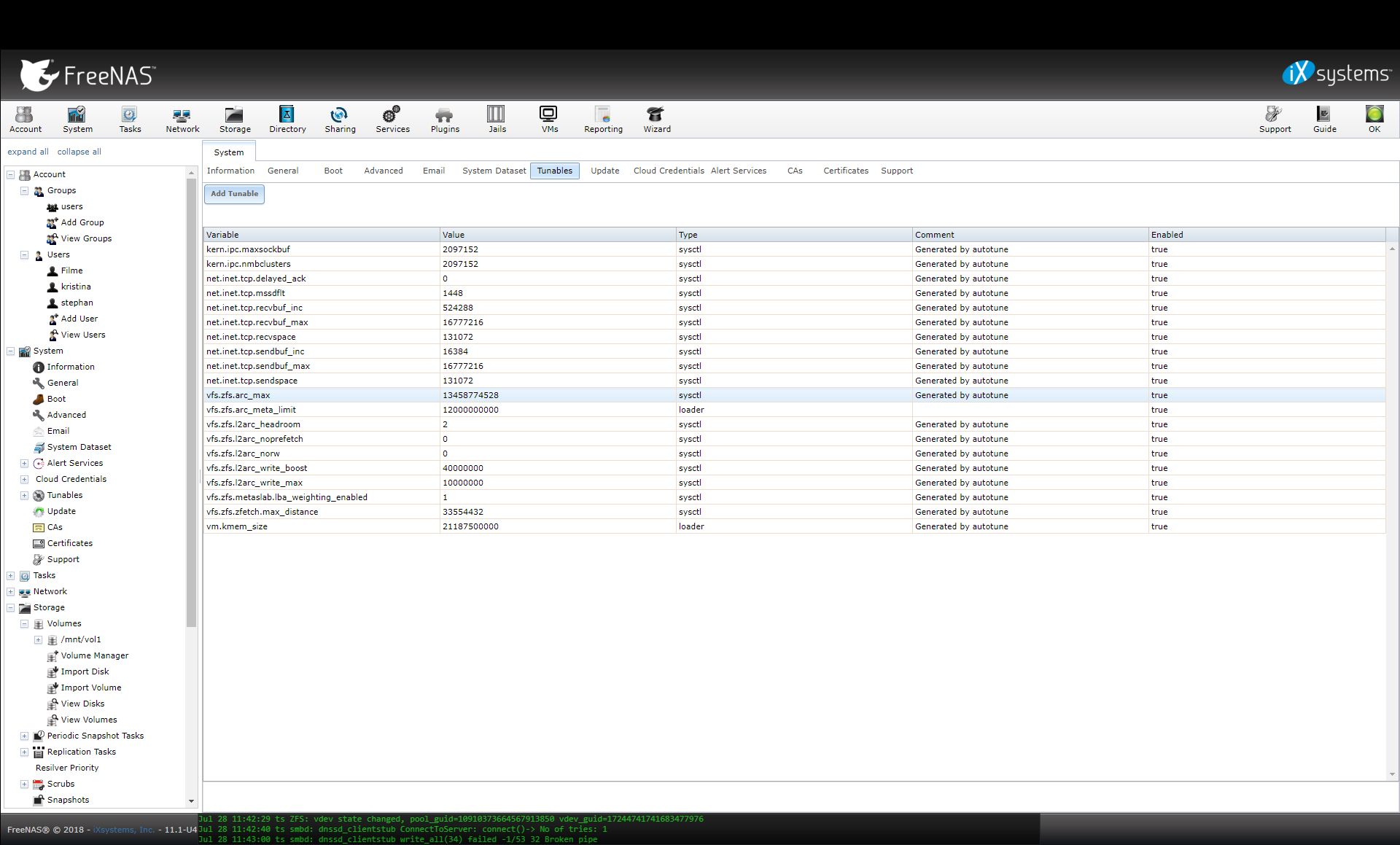Select net.inet.tcp.mssdflt tunable row
Image resolution: width=1400 pixels, height=845 pixels.
794,293
